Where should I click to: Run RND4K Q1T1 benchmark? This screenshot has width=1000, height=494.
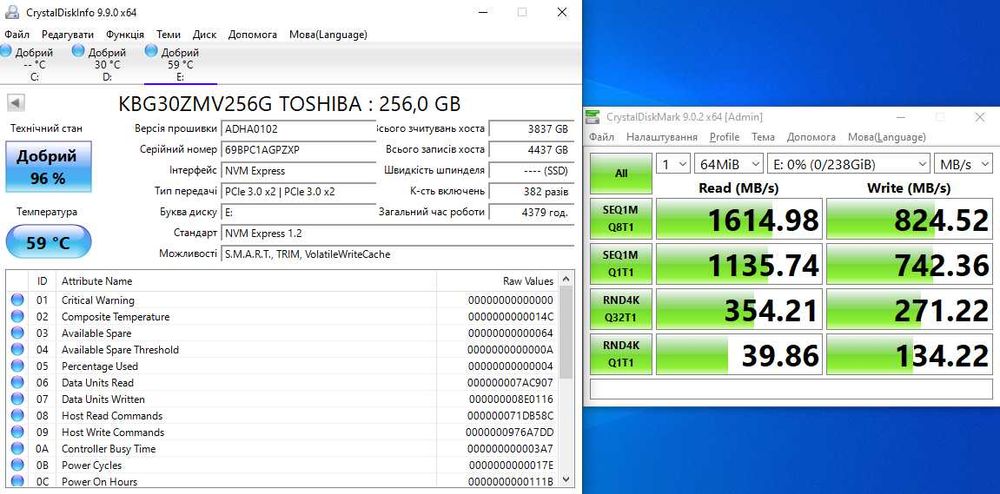pos(621,354)
